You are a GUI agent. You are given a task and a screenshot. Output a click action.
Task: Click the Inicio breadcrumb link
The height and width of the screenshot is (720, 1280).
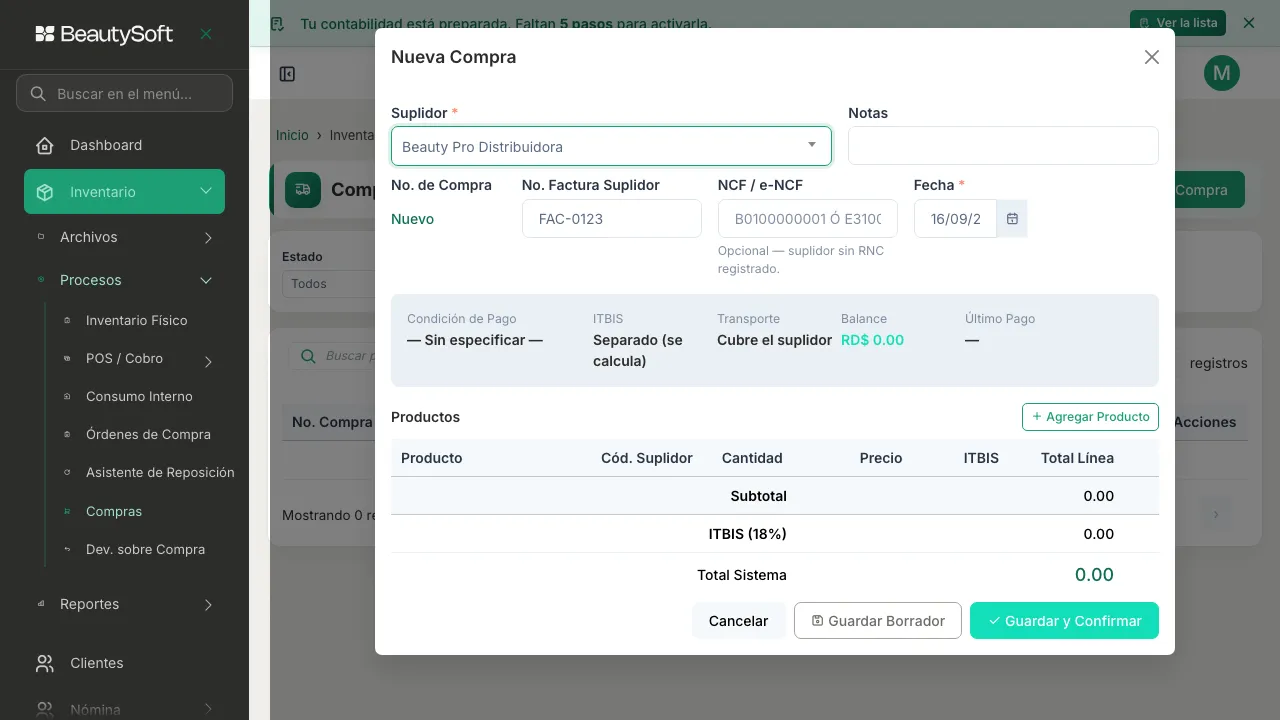pos(292,135)
